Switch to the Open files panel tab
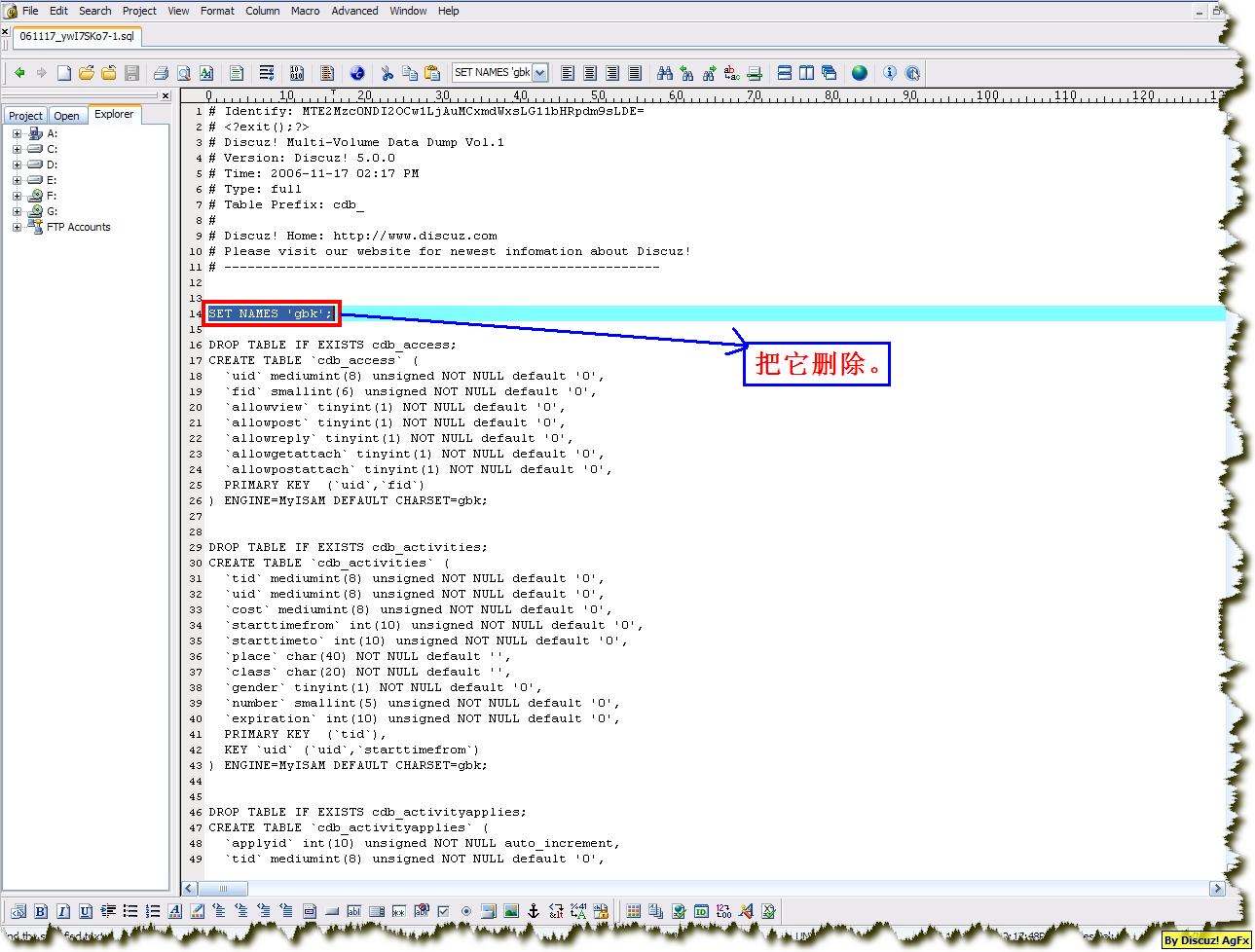This screenshot has width=1255, height=952. tap(67, 115)
